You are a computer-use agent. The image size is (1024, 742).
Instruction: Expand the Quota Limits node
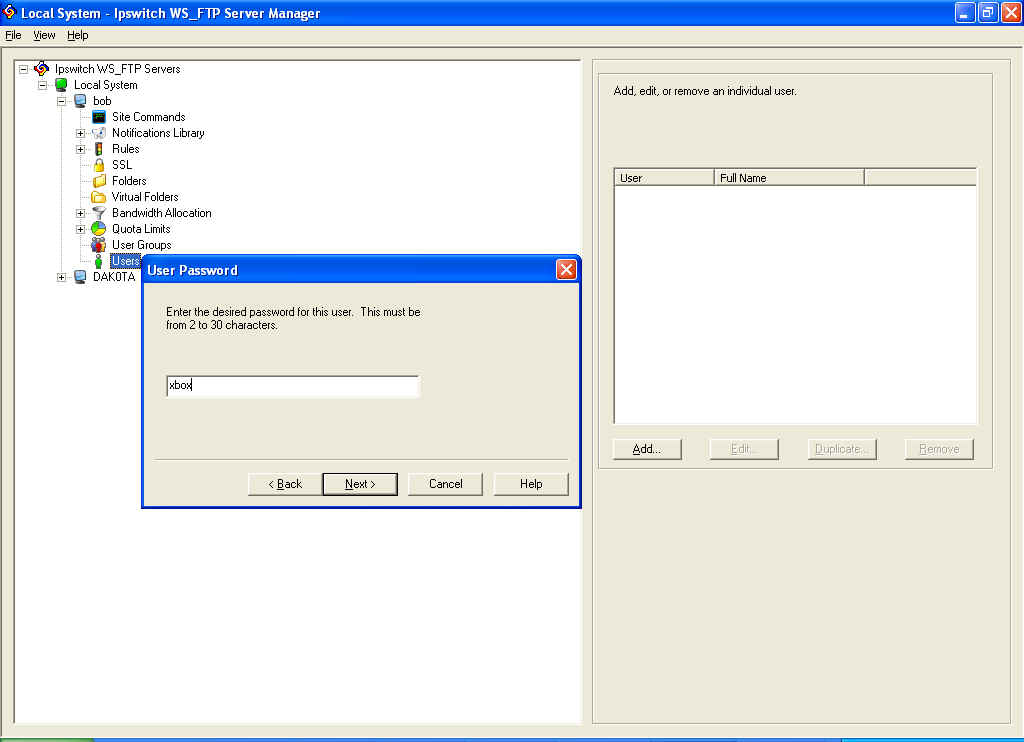[x=80, y=229]
